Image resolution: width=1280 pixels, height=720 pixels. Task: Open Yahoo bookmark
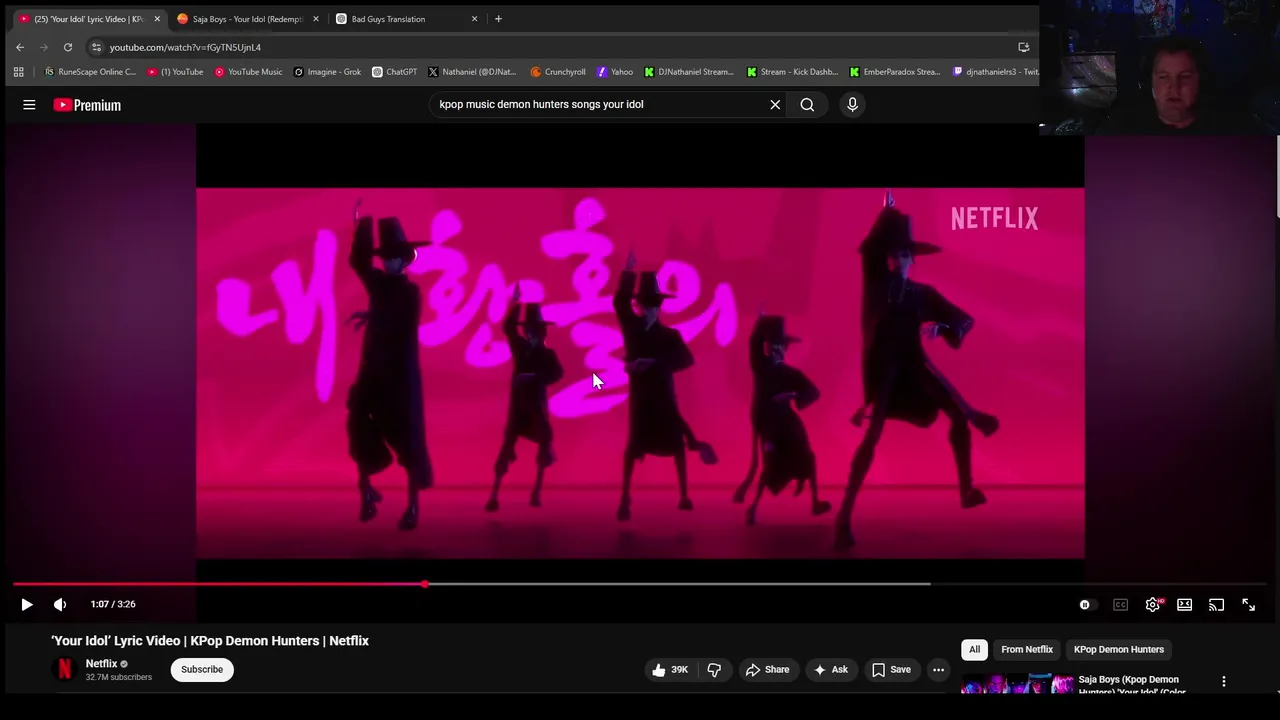pos(615,72)
